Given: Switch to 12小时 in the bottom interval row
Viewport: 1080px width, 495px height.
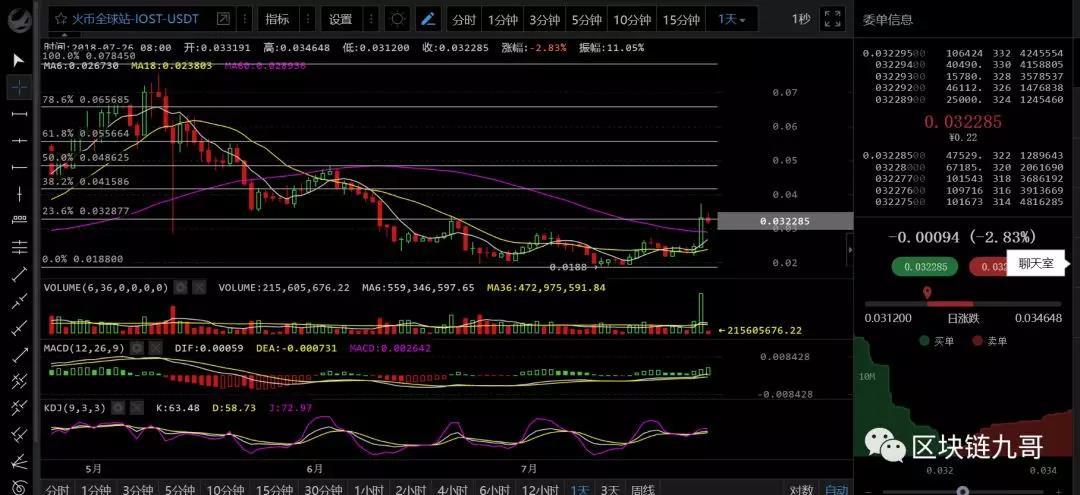Looking at the screenshot, I should pos(540,489).
